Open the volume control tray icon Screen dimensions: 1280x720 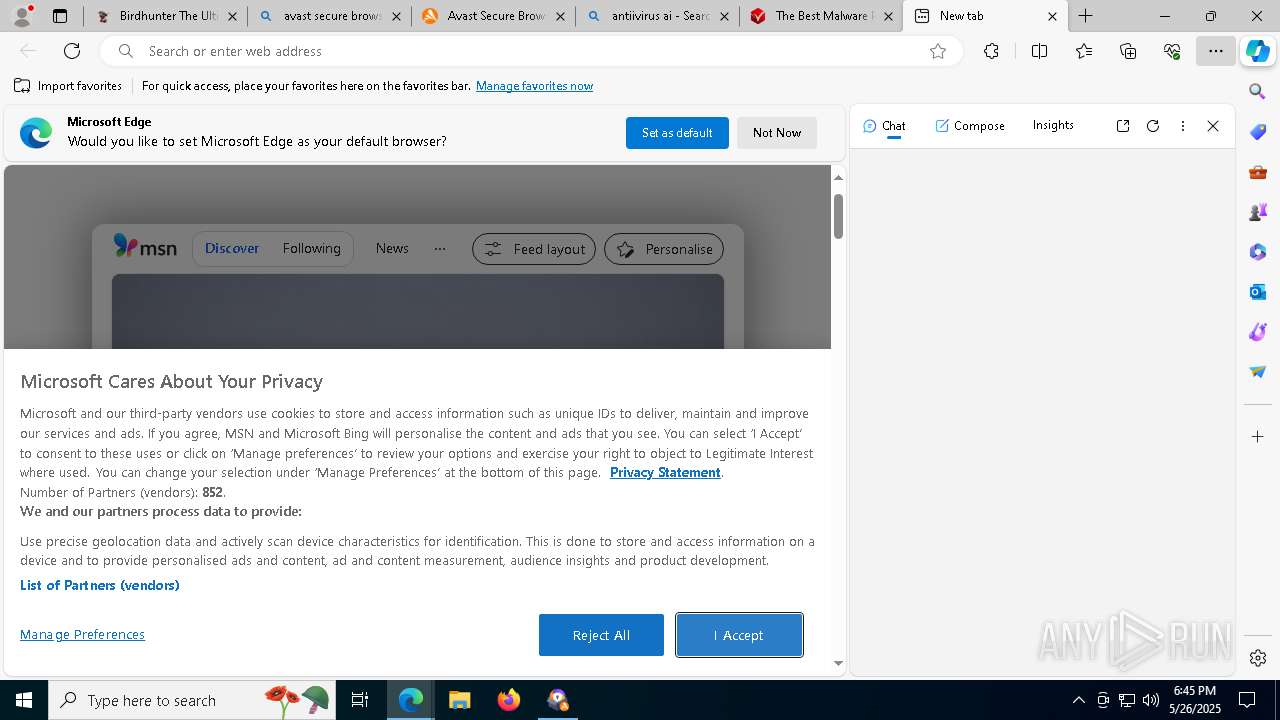point(1150,700)
